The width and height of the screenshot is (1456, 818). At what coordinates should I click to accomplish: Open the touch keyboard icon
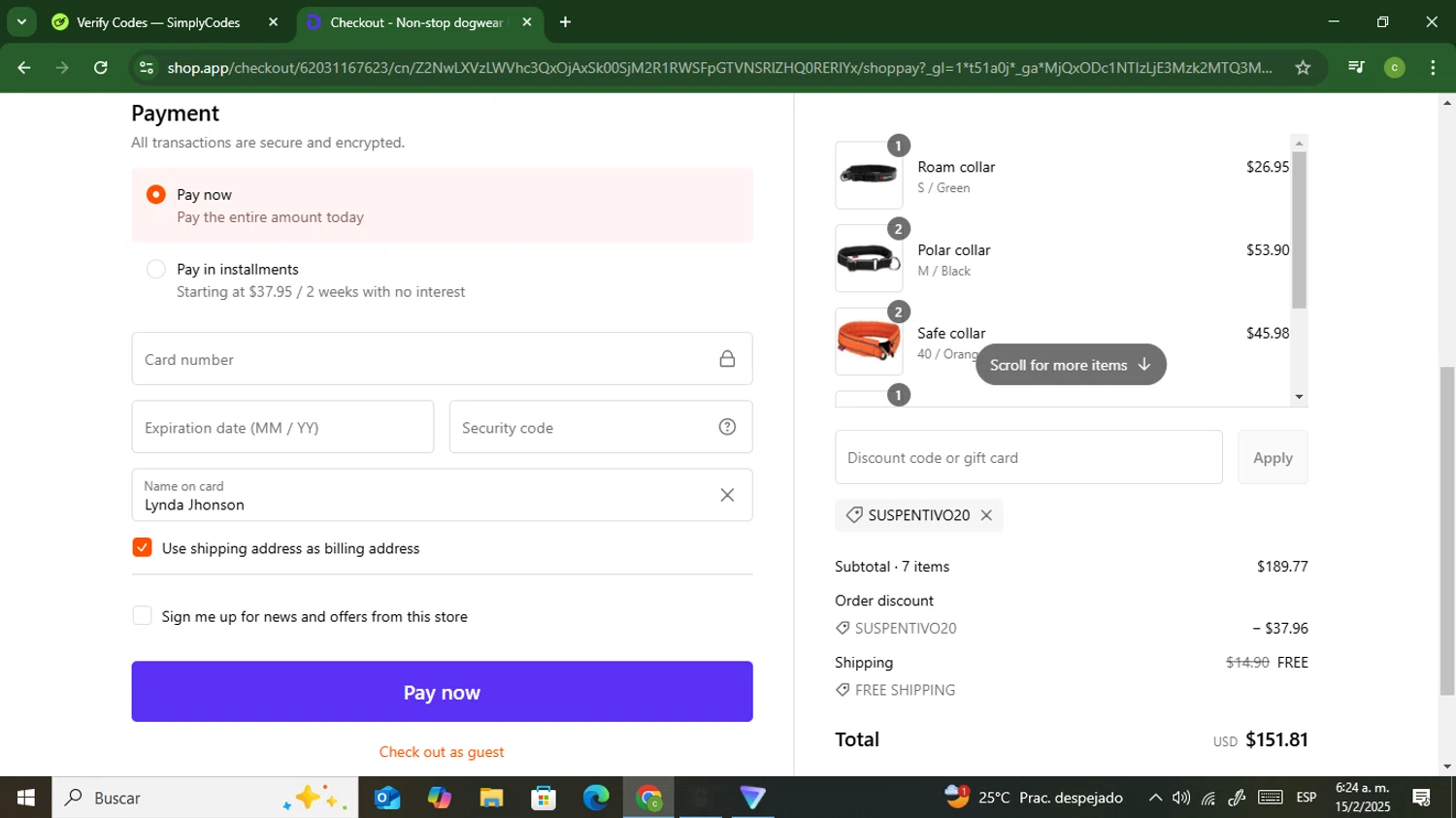pos(1271,798)
